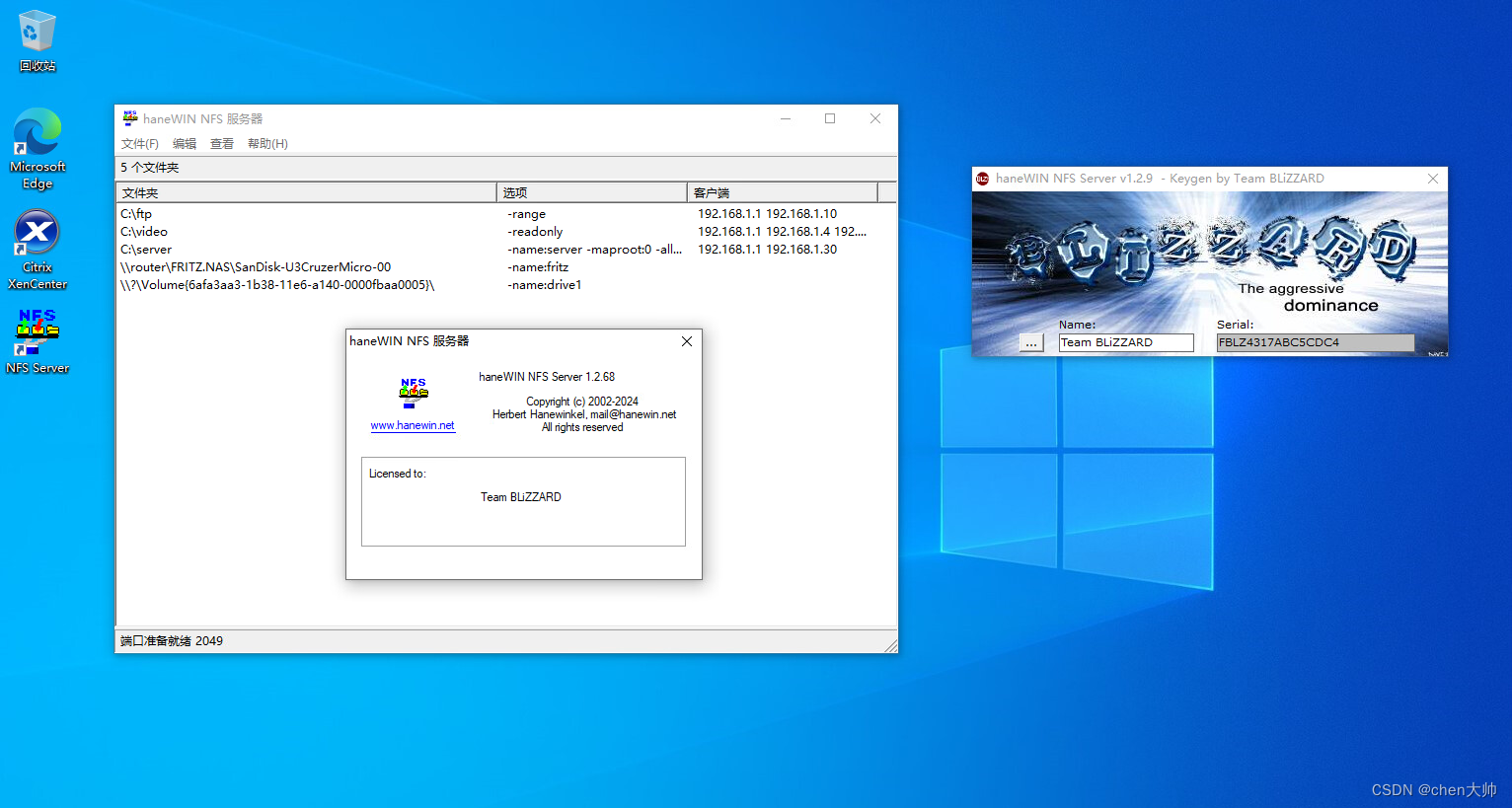Viewport: 1512px width, 808px height.
Task: Click the Serial field FBLZ4317ABC5CDC4
Action: (1315, 342)
